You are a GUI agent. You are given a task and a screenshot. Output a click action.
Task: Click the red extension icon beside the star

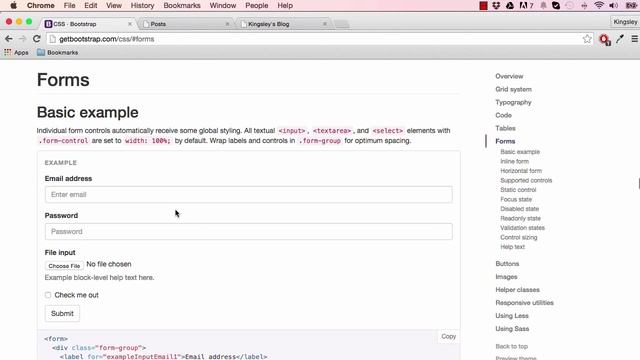coord(604,39)
